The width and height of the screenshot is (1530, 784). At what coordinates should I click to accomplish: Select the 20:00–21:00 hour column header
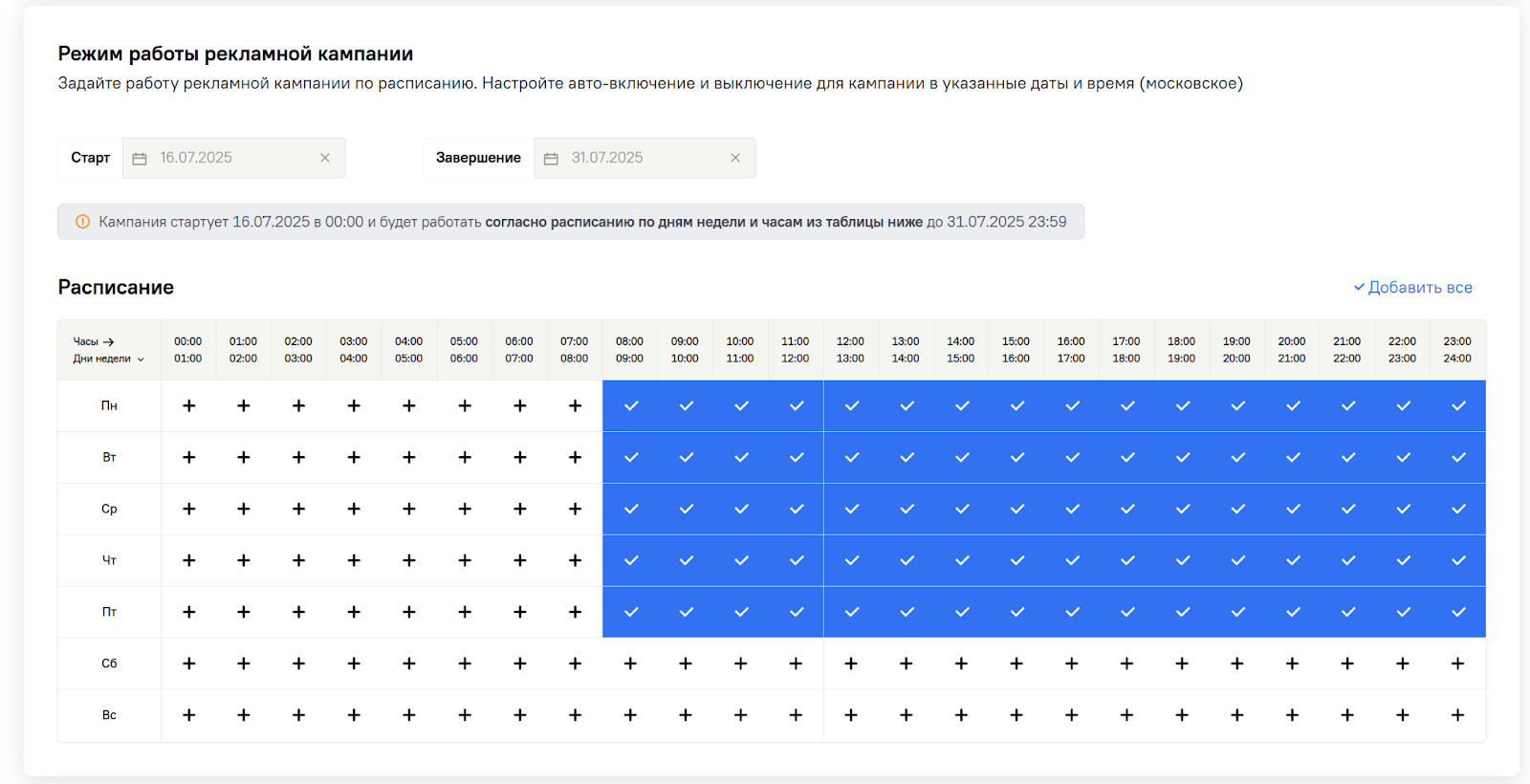[x=1292, y=350]
